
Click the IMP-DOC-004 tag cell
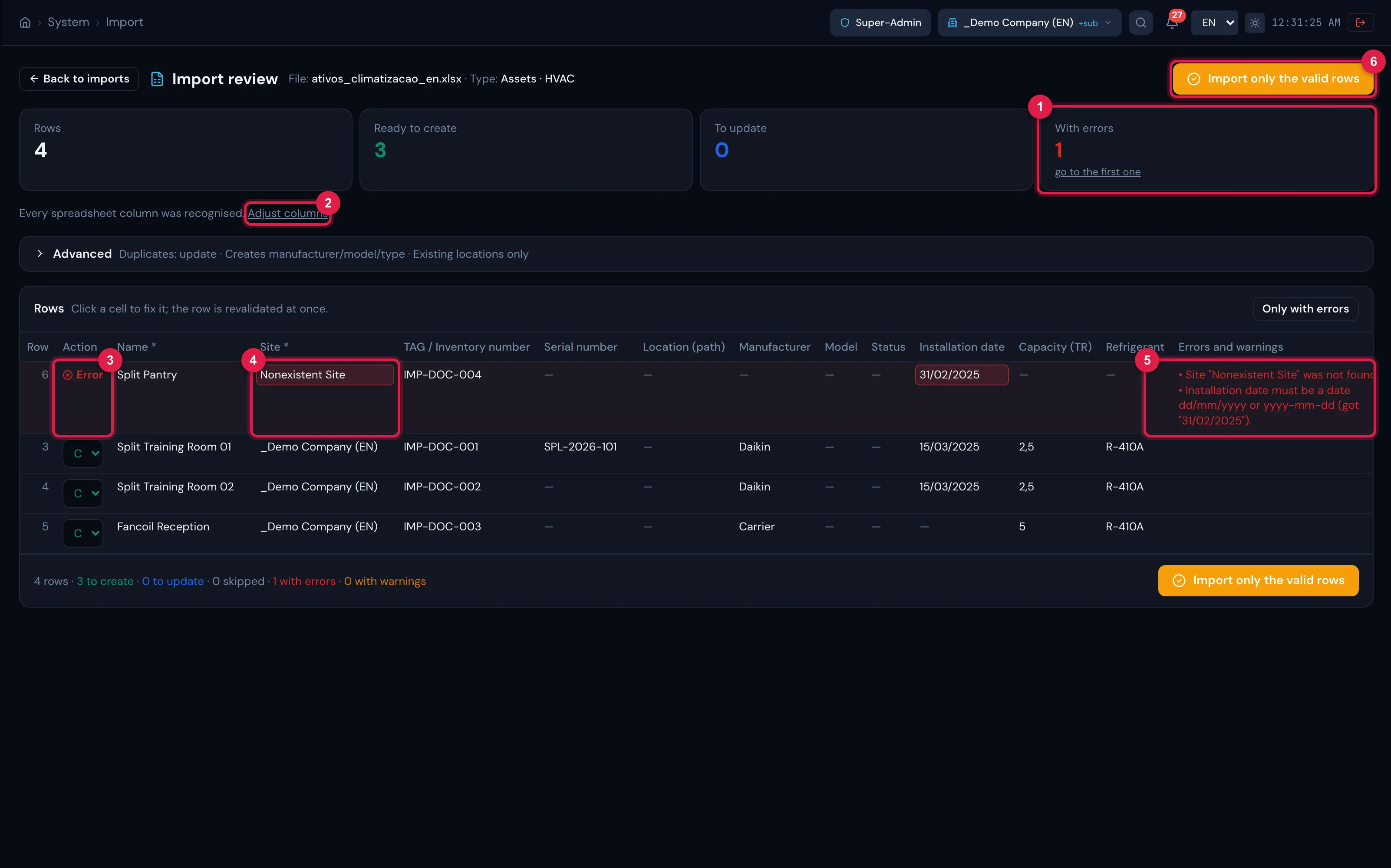pos(442,375)
